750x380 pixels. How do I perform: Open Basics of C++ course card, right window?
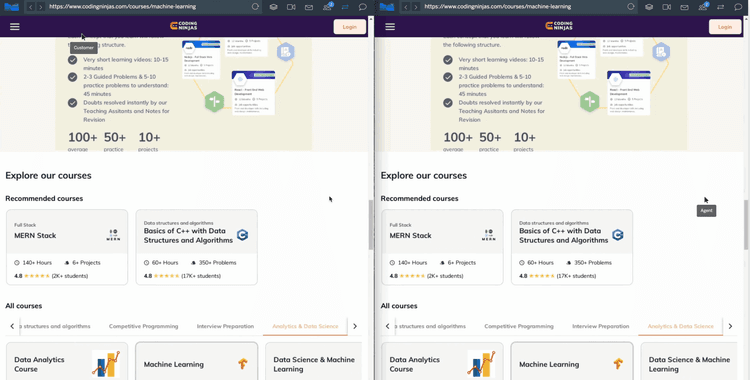[x=572, y=247]
